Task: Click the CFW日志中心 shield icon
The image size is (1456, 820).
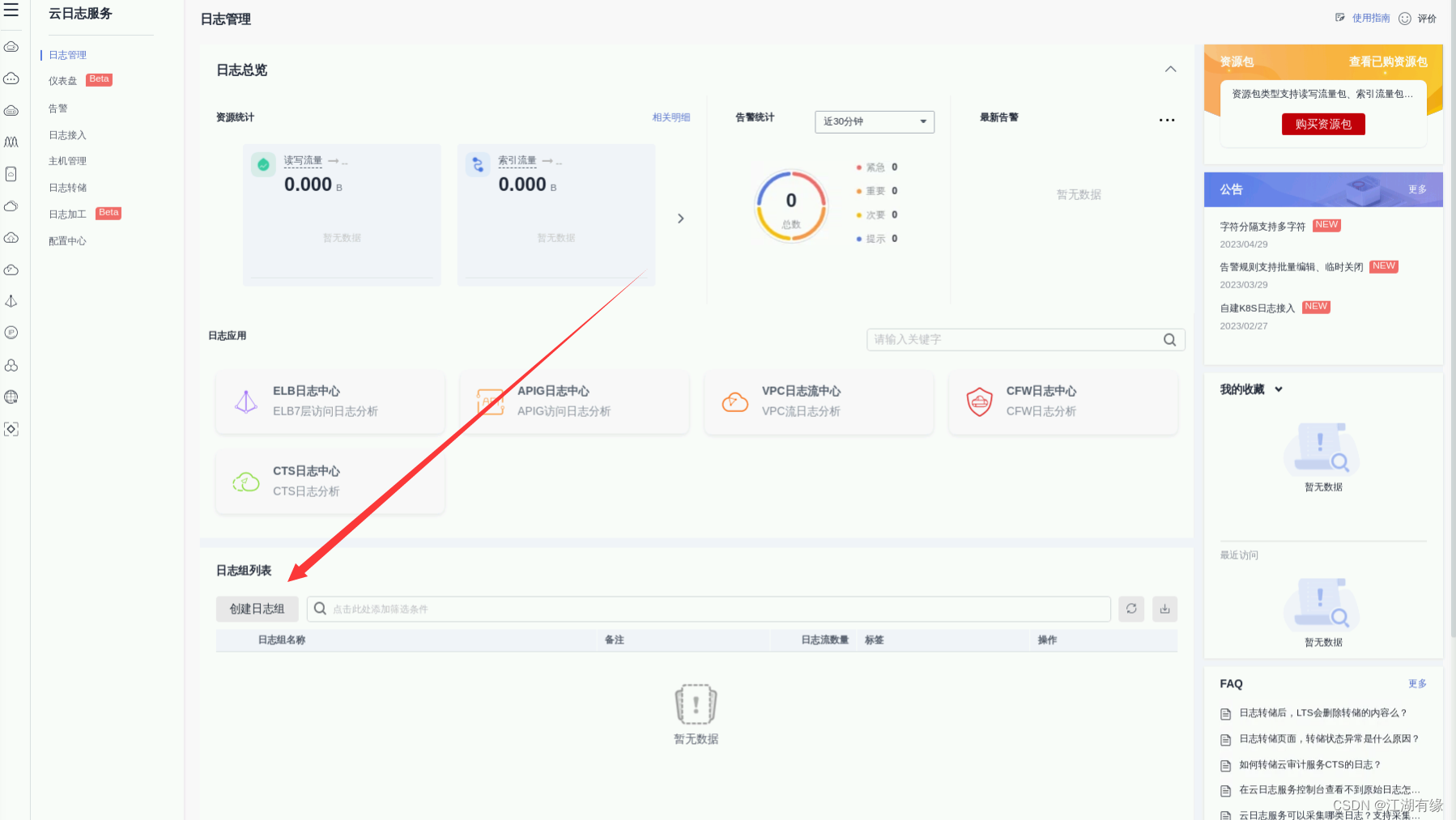Action: (980, 402)
